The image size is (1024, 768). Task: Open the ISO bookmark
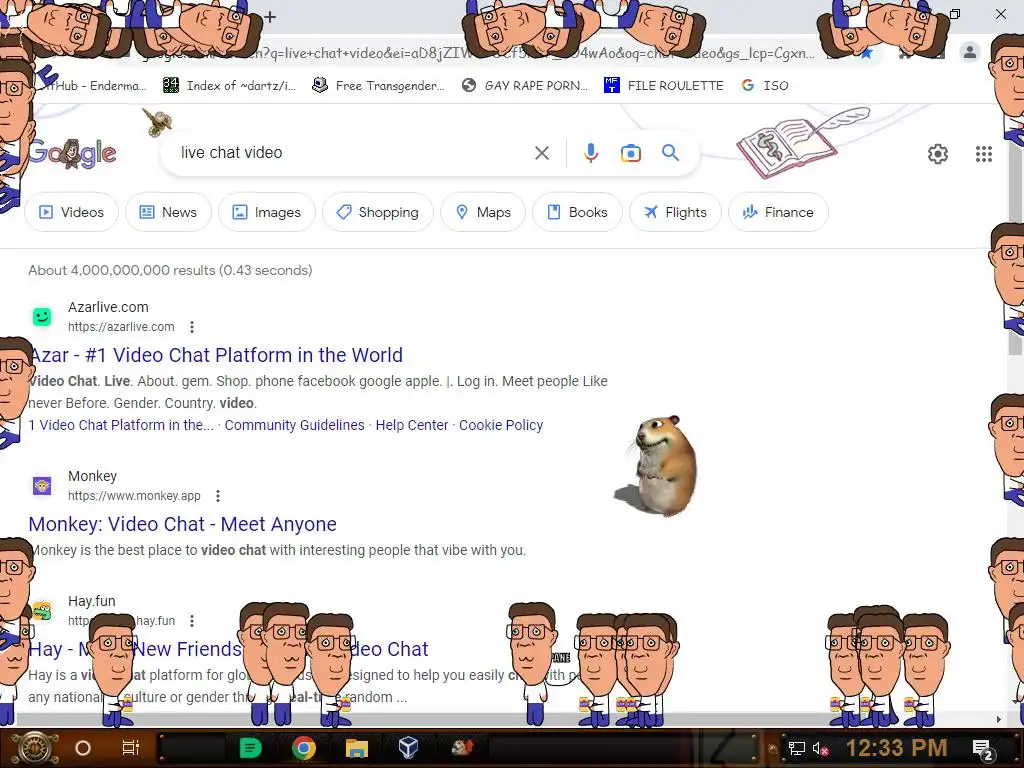765,86
